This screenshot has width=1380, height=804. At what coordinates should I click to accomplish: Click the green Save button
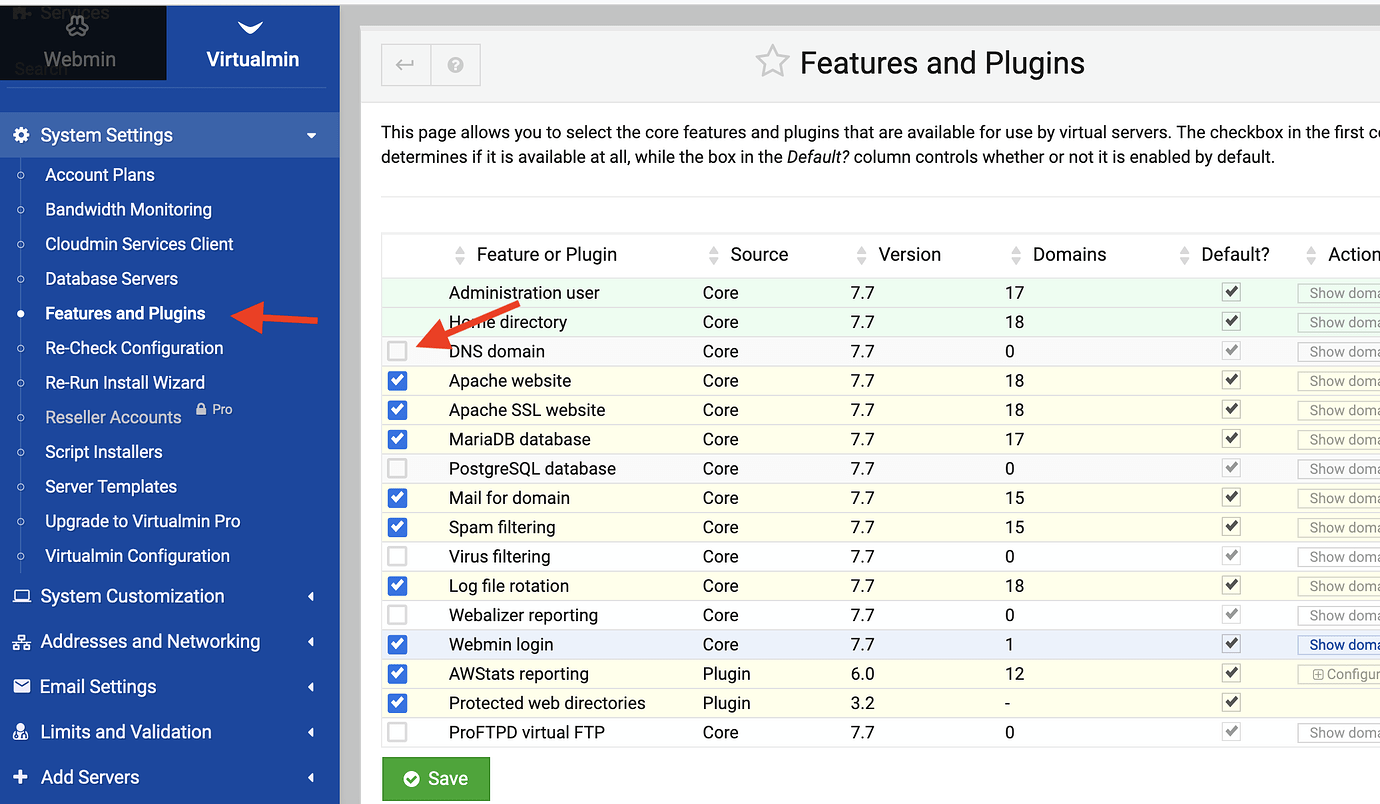pos(436,779)
